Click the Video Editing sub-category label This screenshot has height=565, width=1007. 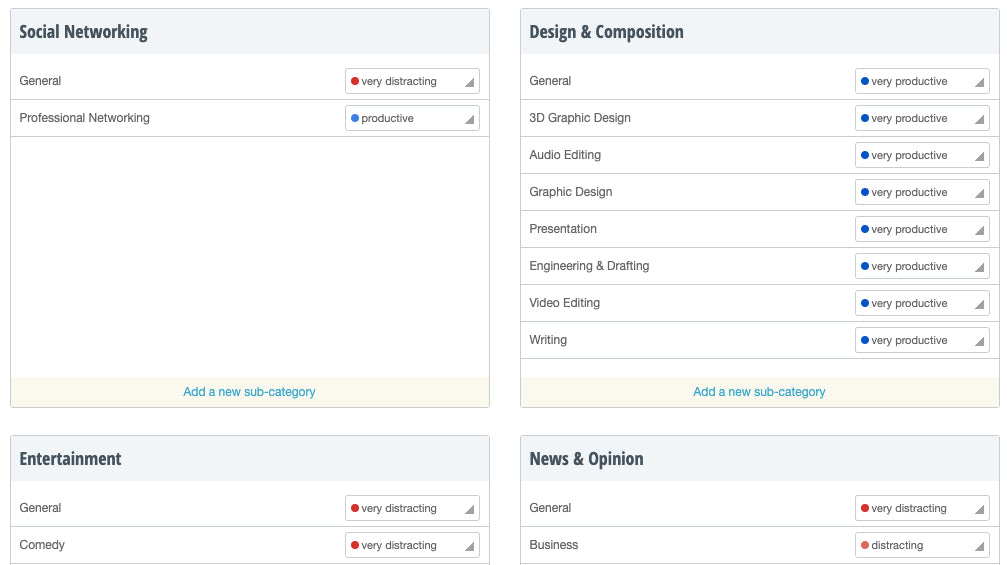click(564, 303)
